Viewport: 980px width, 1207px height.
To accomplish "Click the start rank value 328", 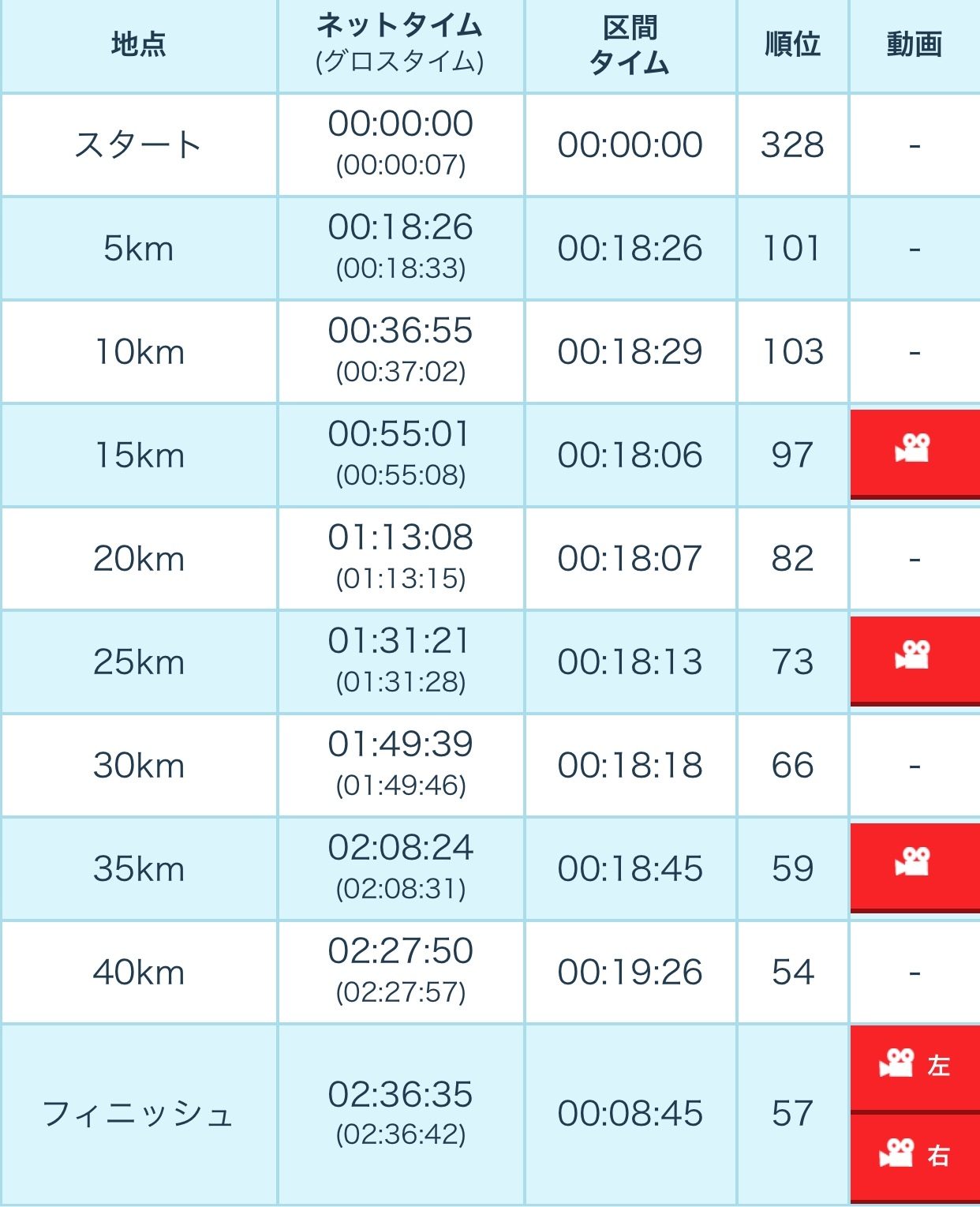I will pyautogui.click(x=792, y=145).
